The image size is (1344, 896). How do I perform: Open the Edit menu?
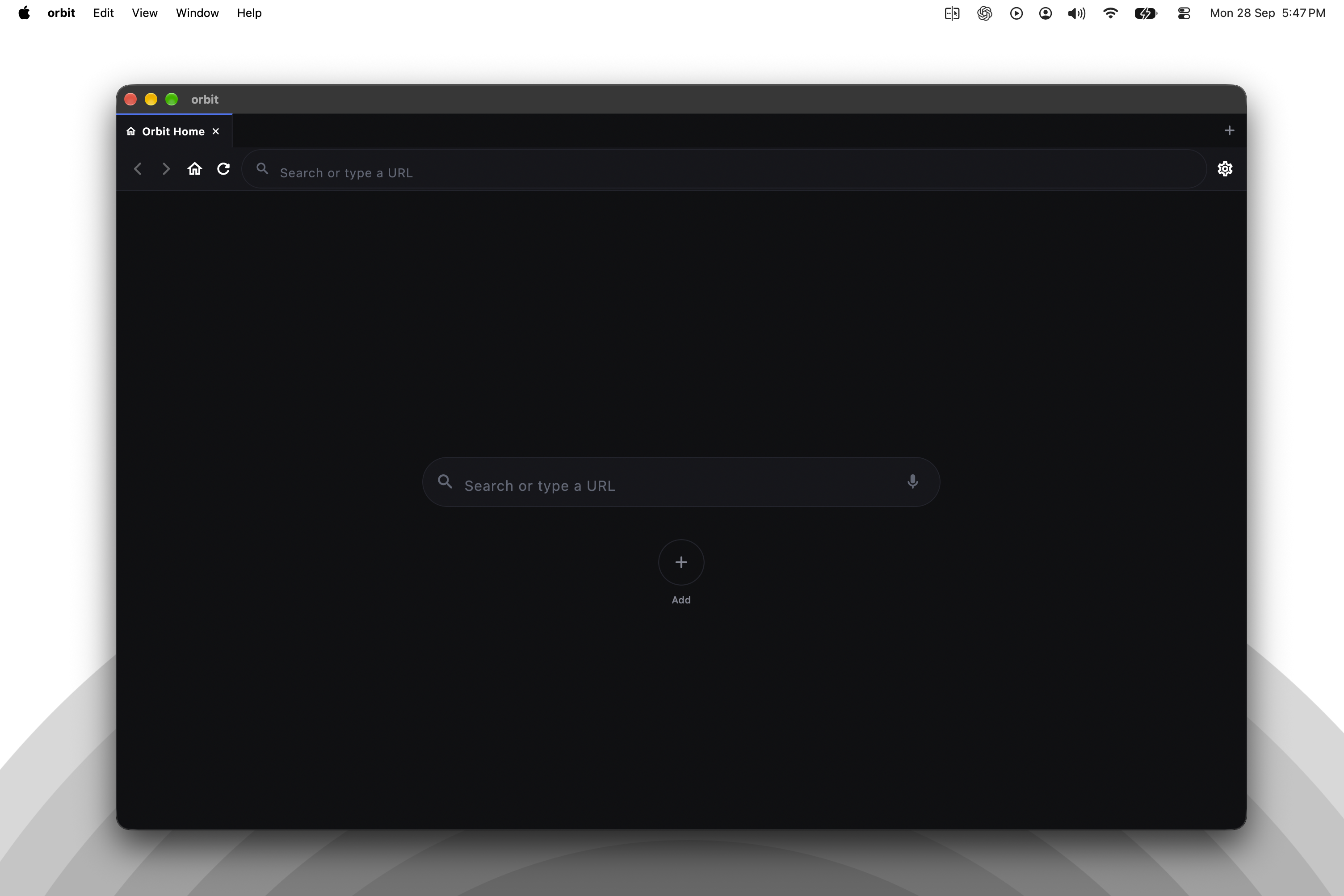104,13
